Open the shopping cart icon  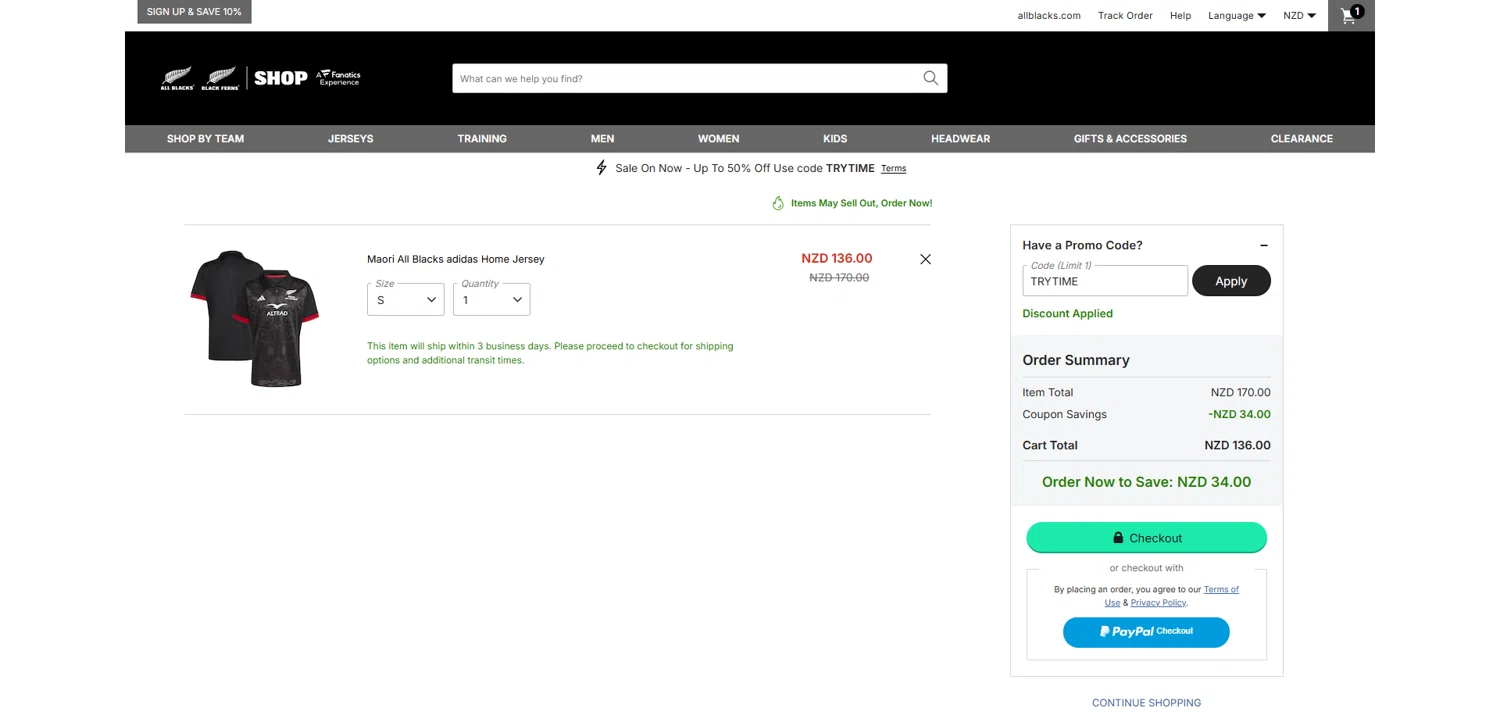1351,15
